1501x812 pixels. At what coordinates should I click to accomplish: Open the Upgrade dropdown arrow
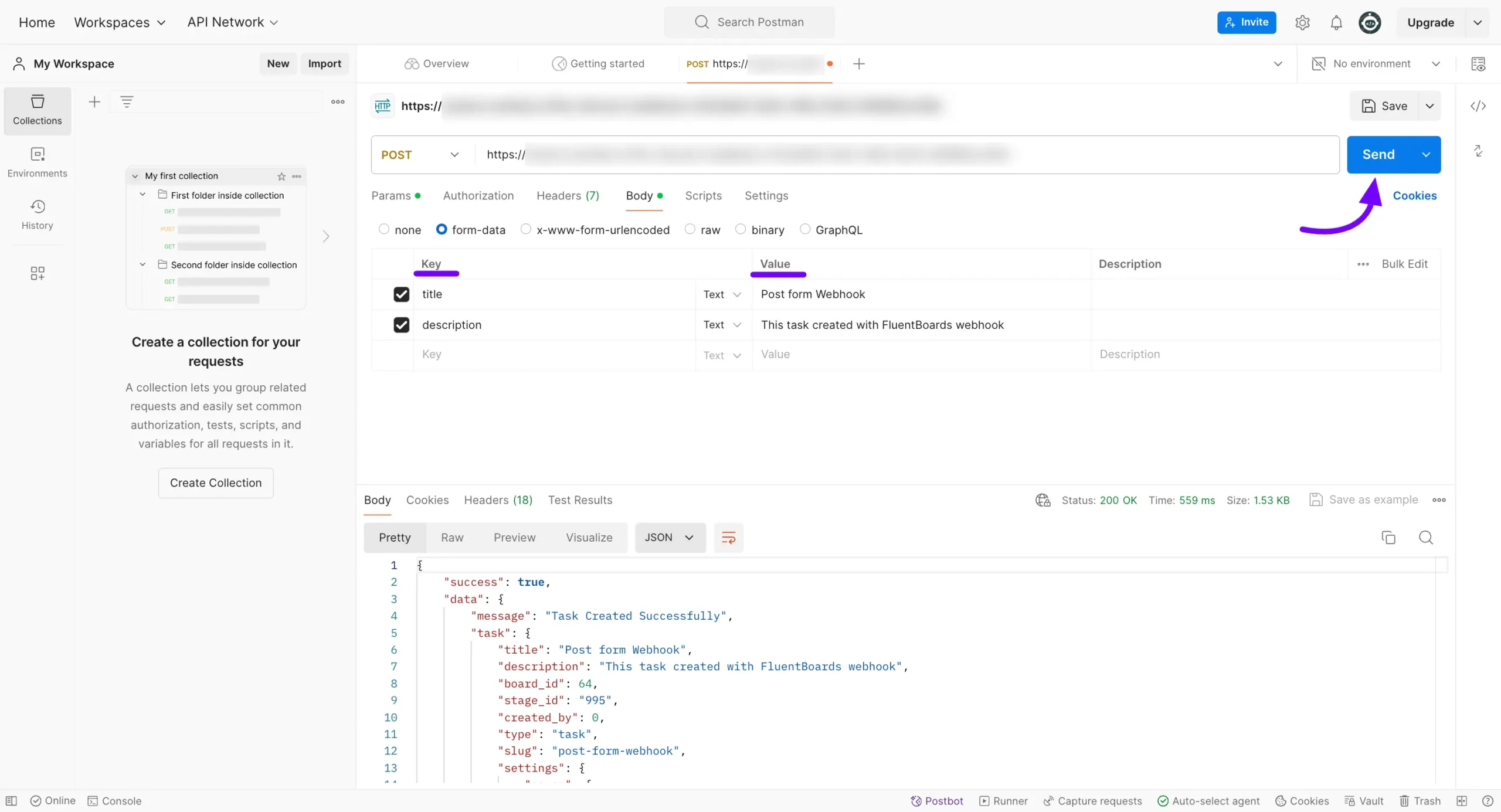click(x=1478, y=22)
